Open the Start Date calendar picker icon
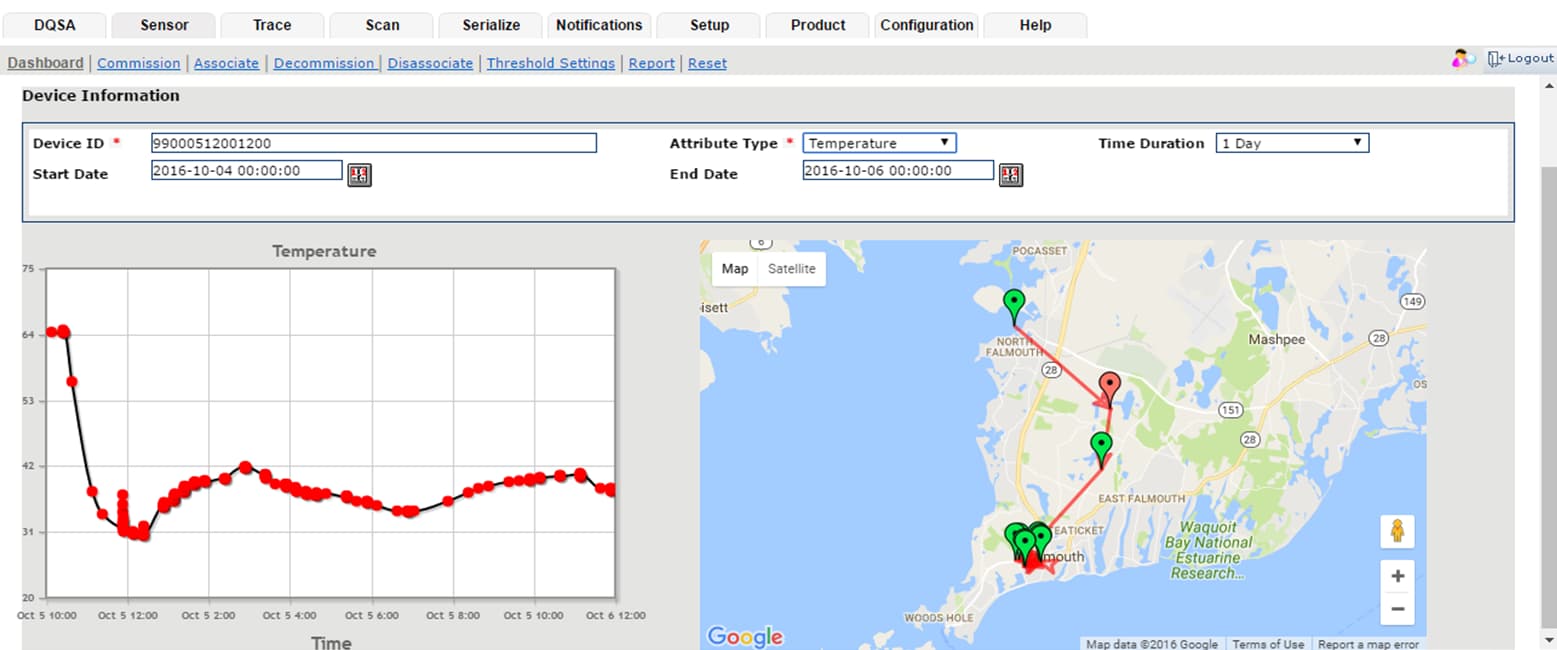The width and height of the screenshot is (1557, 650). [x=359, y=175]
